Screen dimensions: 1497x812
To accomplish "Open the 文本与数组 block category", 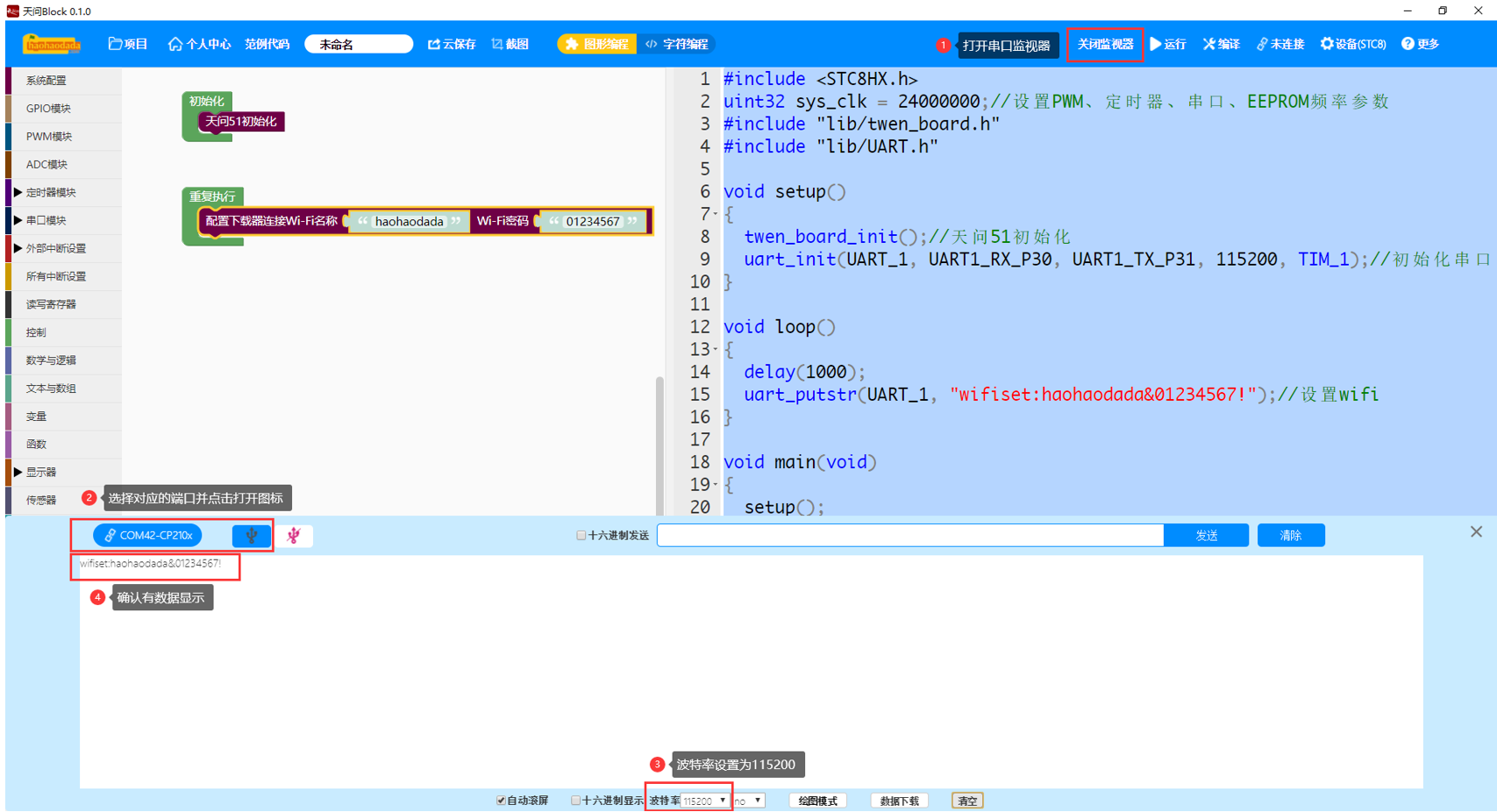I will 63,388.
